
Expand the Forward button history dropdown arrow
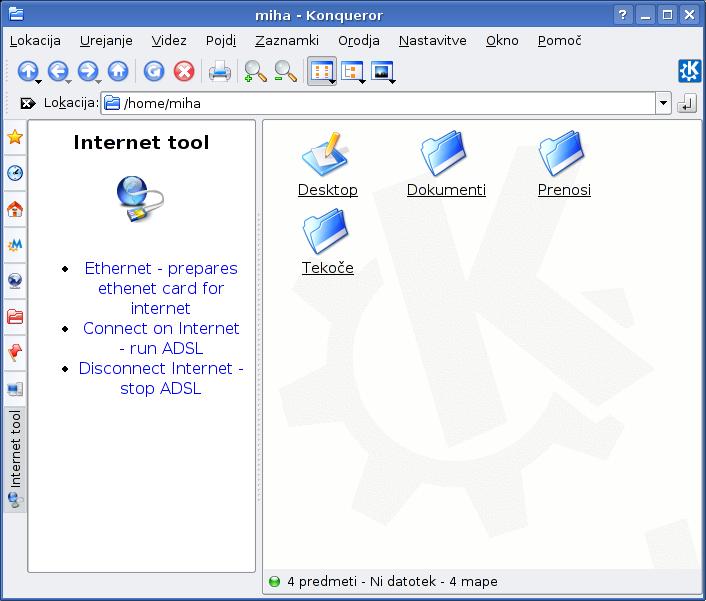point(98,81)
